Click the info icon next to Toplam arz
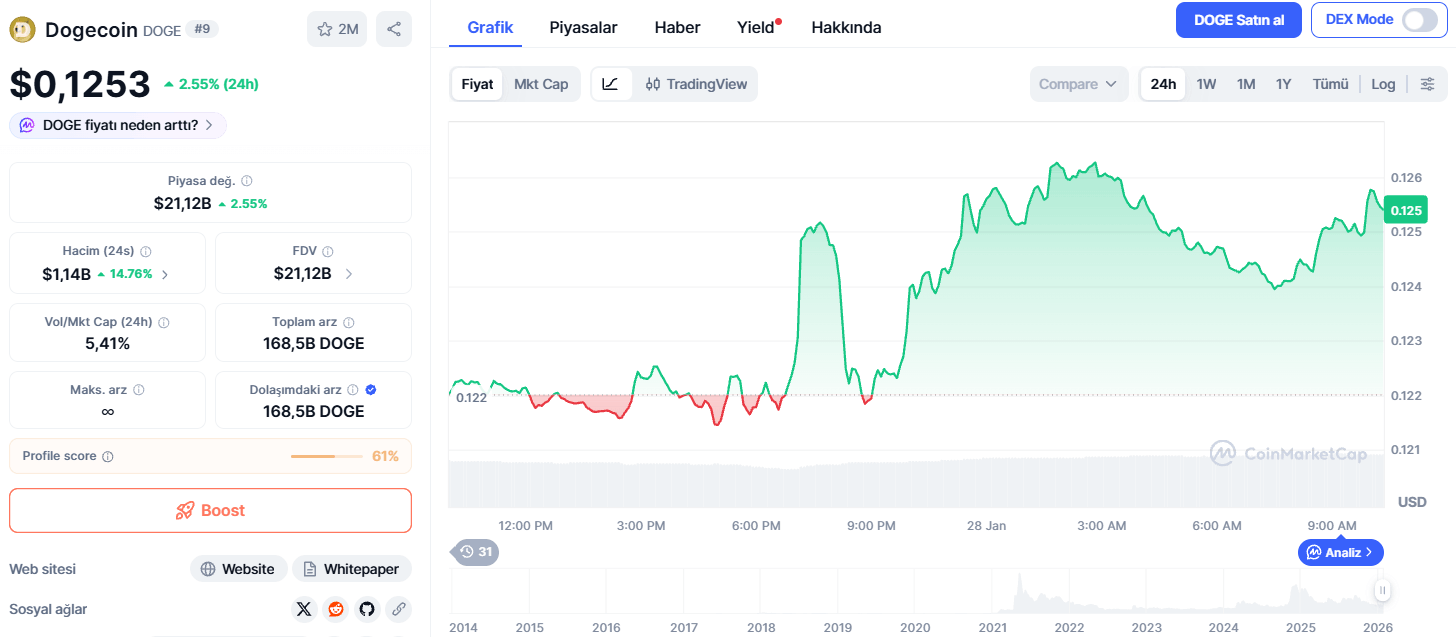 [x=349, y=322]
